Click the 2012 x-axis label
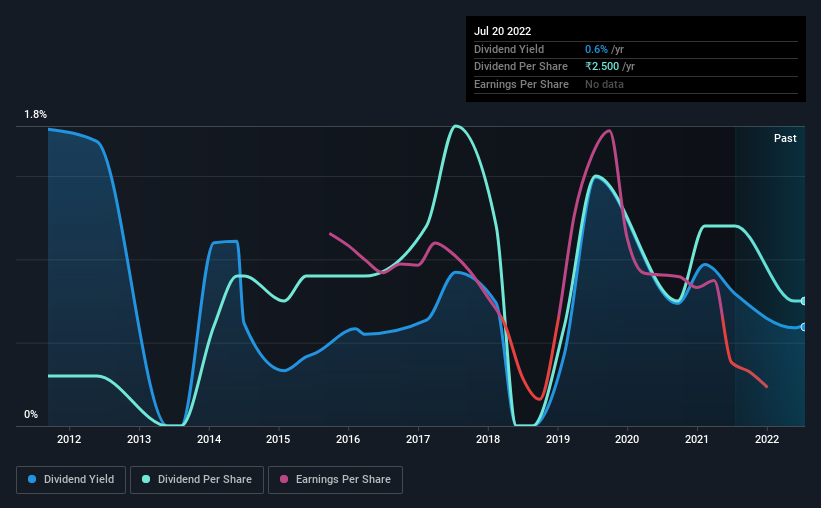821x508 pixels. pyautogui.click(x=69, y=439)
